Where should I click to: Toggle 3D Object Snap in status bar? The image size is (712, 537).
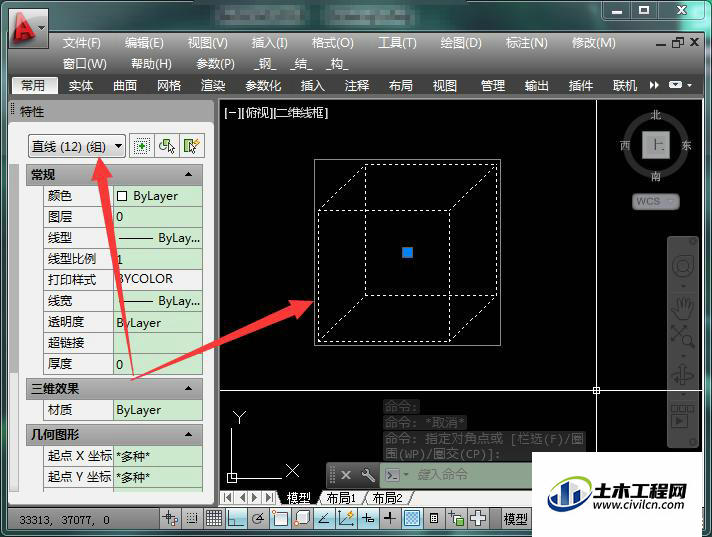tap(302, 518)
